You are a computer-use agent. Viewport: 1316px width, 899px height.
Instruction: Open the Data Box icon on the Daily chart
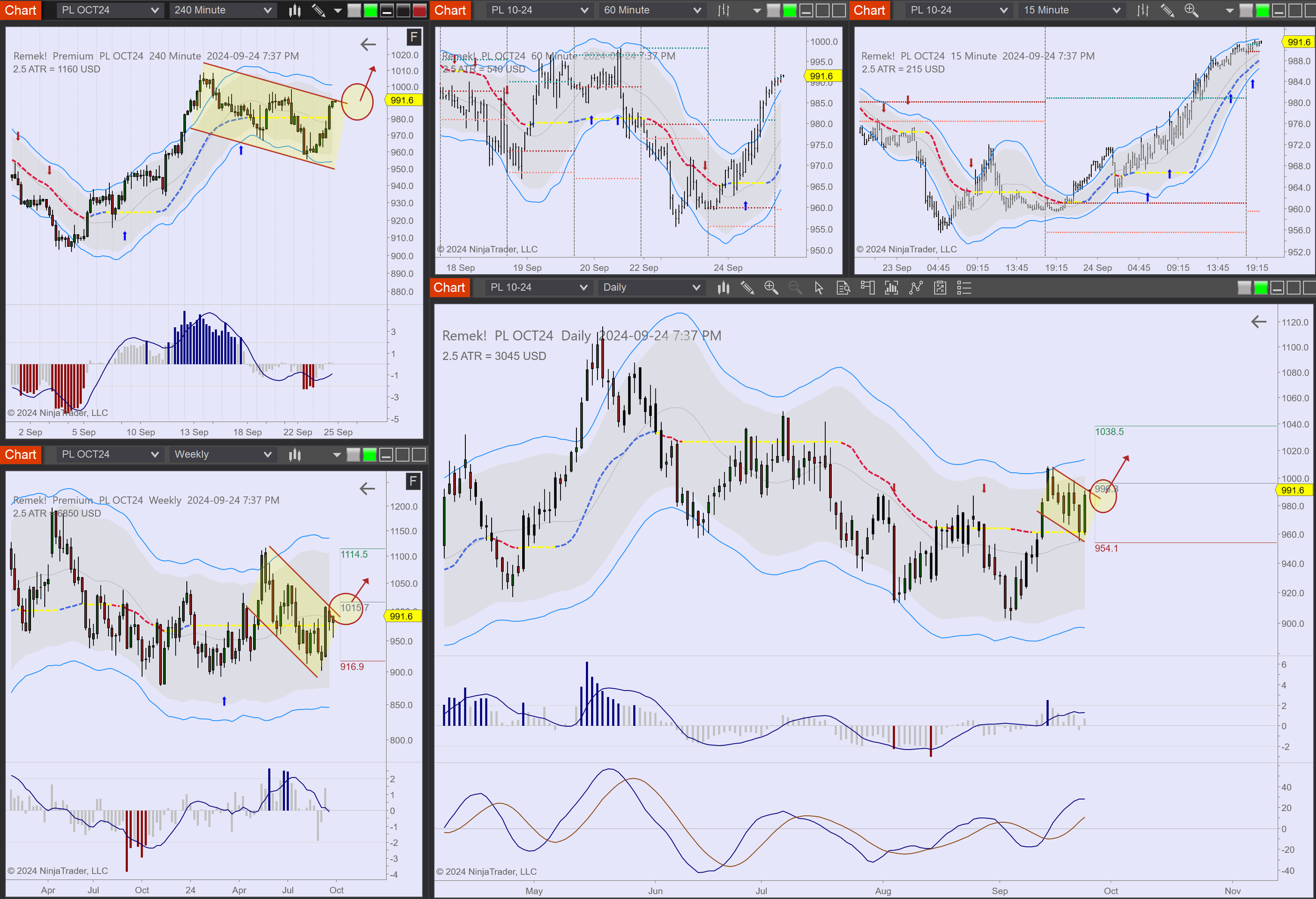click(844, 288)
